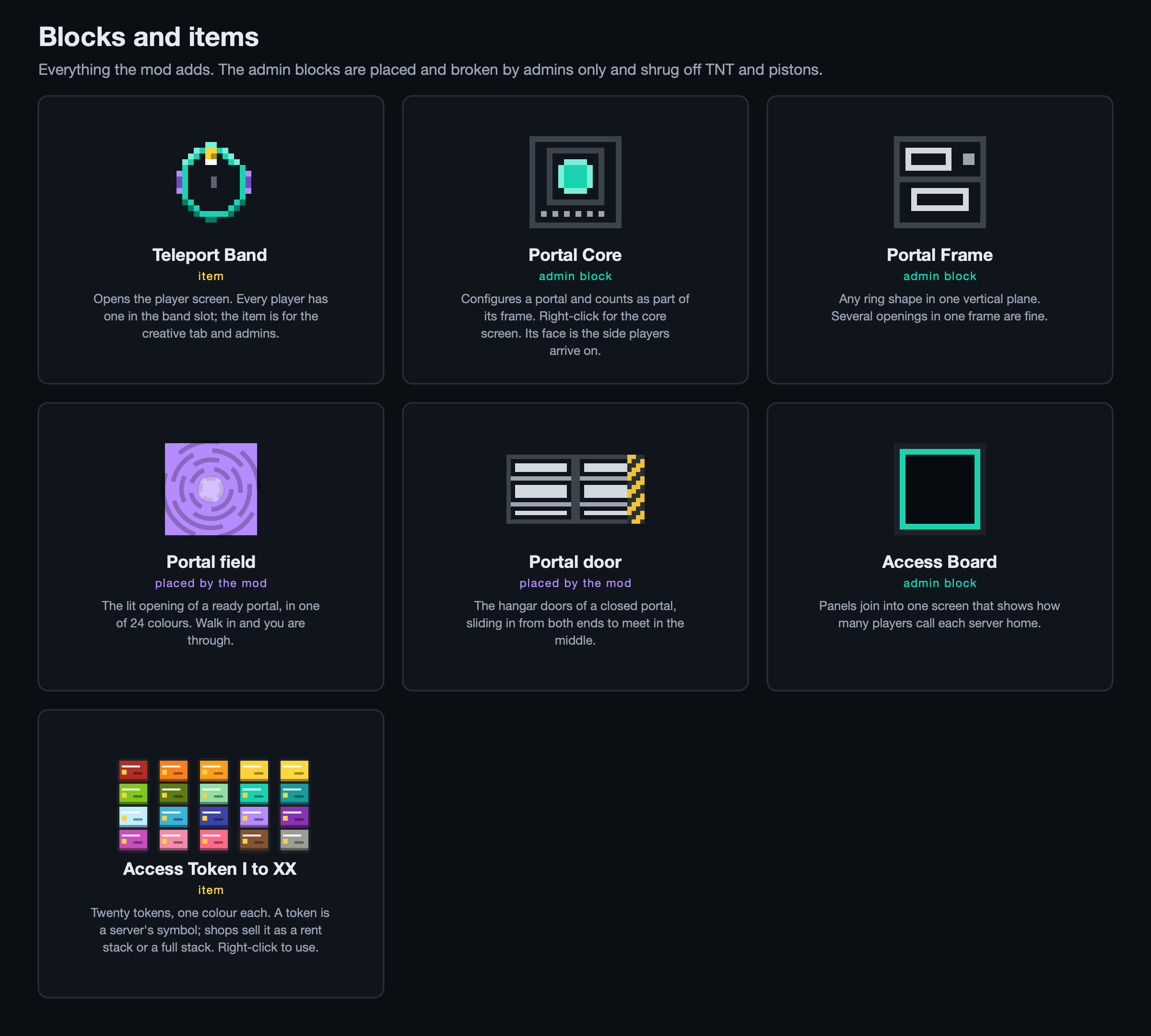This screenshot has width=1151, height=1036.
Task: Click the Access Board teal square icon
Action: tap(939, 489)
